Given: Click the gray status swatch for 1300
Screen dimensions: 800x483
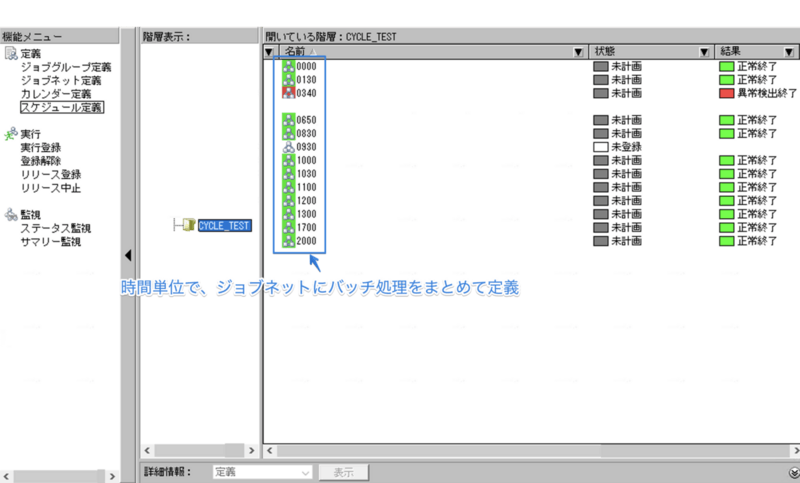Looking at the screenshot, I should [x=601, y=214].
